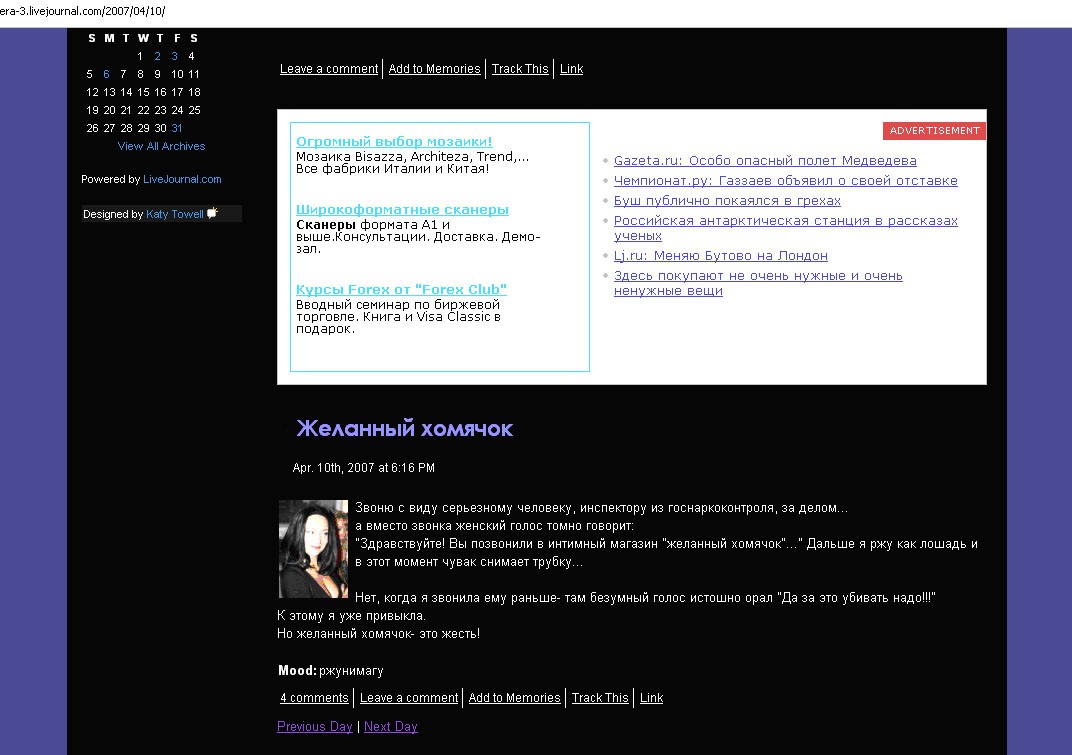Click the icon beside Katy Towell
The width and height of the screenshot is (1072, 755).
[x=212, y=213]
